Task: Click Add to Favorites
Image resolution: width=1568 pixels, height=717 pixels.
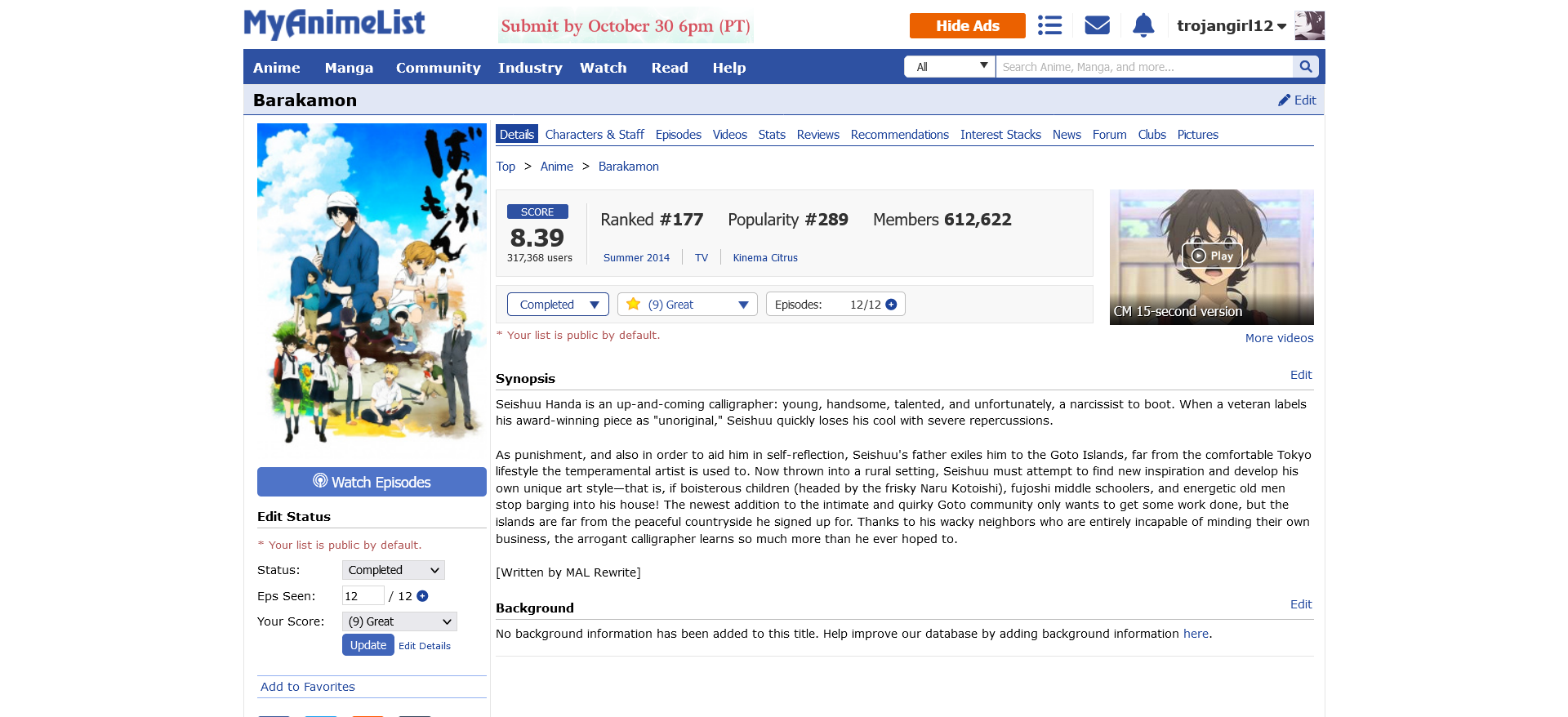Action: pos(308,687)
